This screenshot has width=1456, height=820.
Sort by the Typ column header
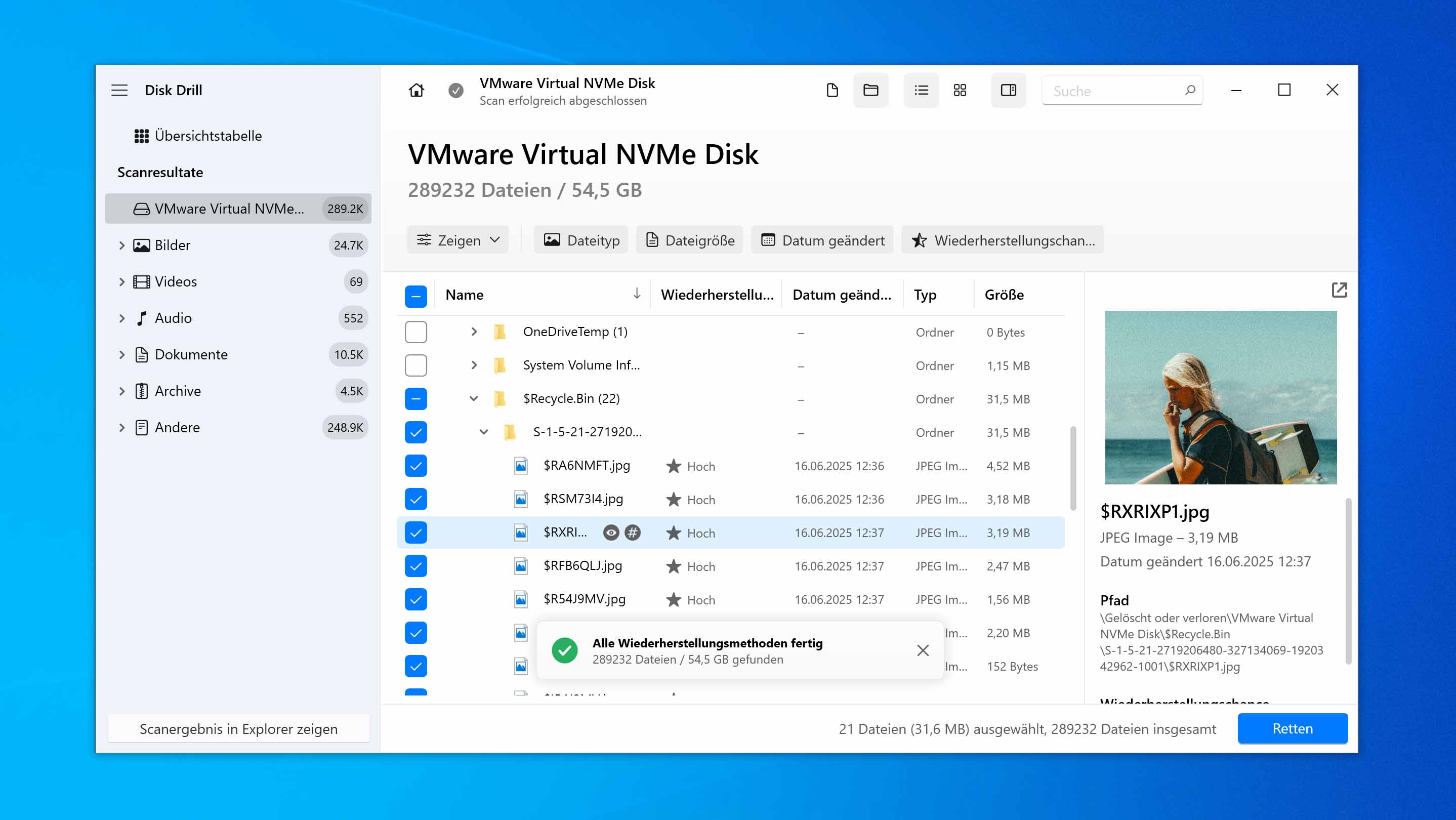click(x=925, y=295)
